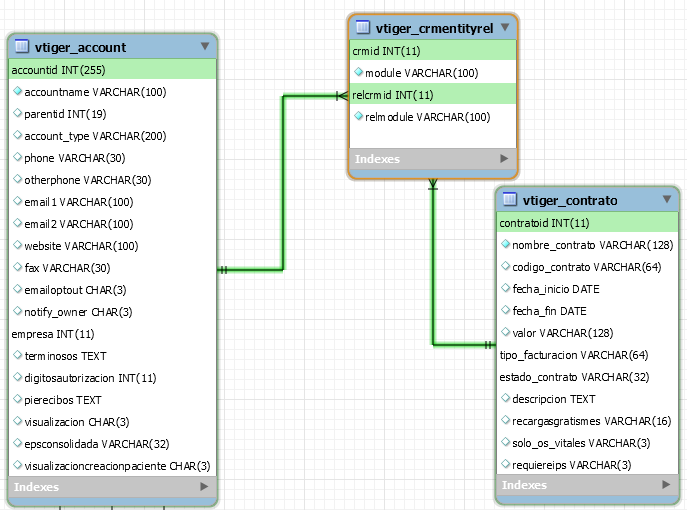The width and height of the screenshot is (687, 510).
Task: Select the pierecibos TEXT column
Action: point(112,400)
